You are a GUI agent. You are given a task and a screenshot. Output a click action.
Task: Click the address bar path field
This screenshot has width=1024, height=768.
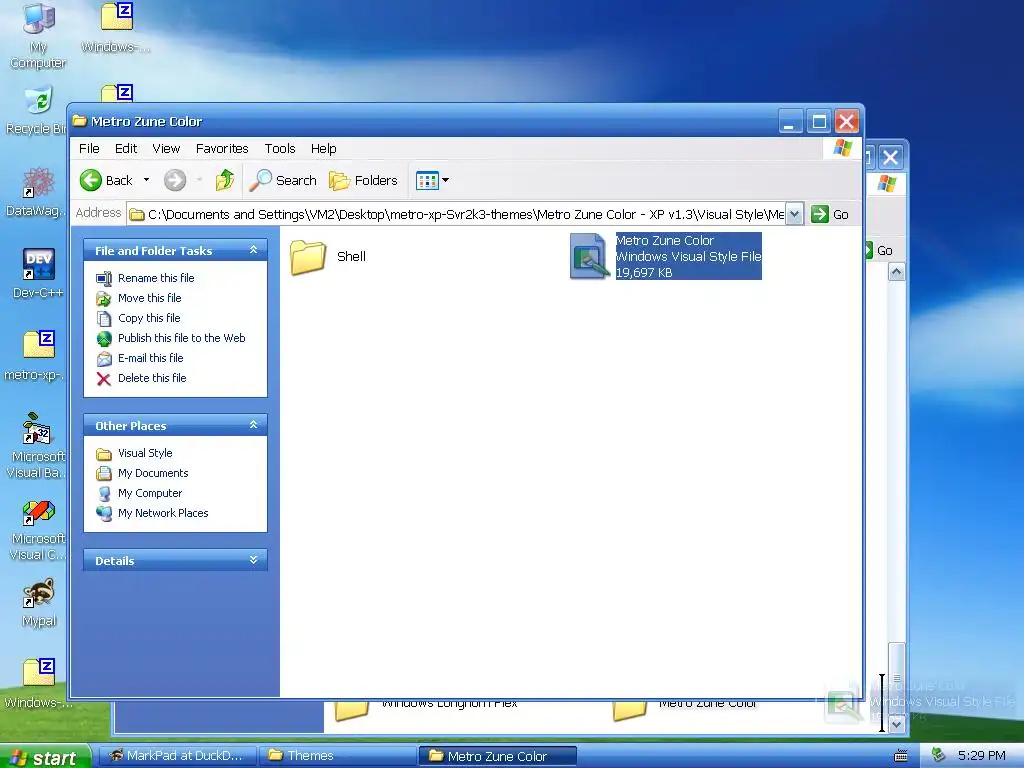point(456,214)
